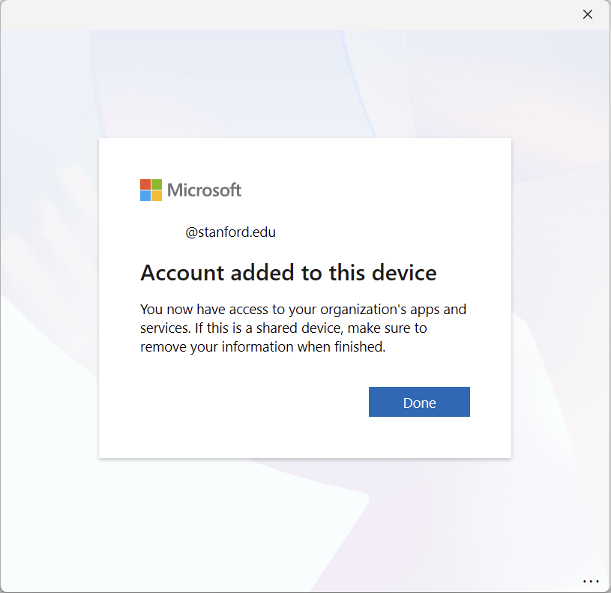Close the window with the X button
Viewport: 611px width, 593px height.
pos(588,14)
